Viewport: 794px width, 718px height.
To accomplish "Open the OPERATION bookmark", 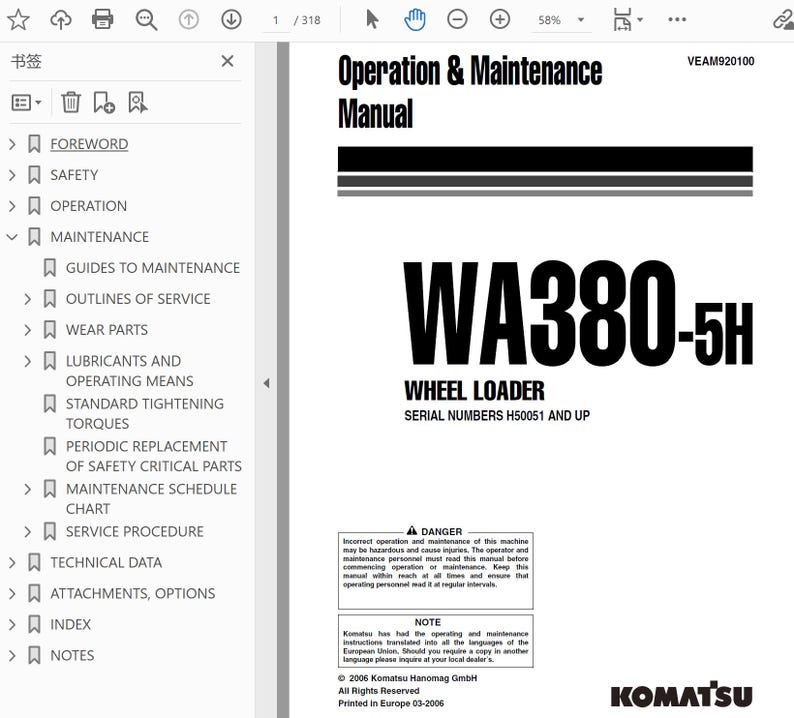I will (89, 206).
